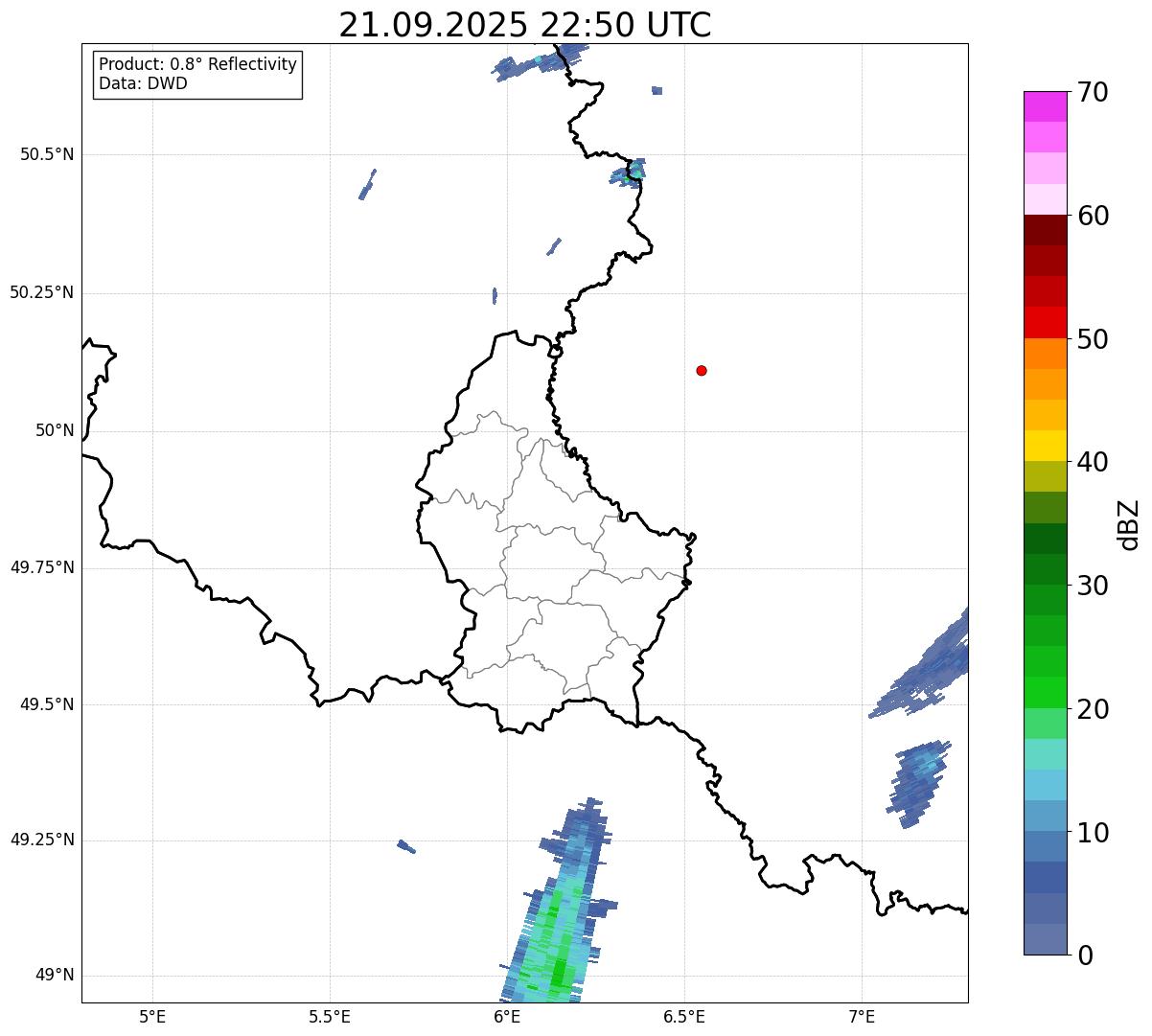Click the 6°E longitude label
This screenshot has height=1036, width=1152.
[x=507, y=1016]
